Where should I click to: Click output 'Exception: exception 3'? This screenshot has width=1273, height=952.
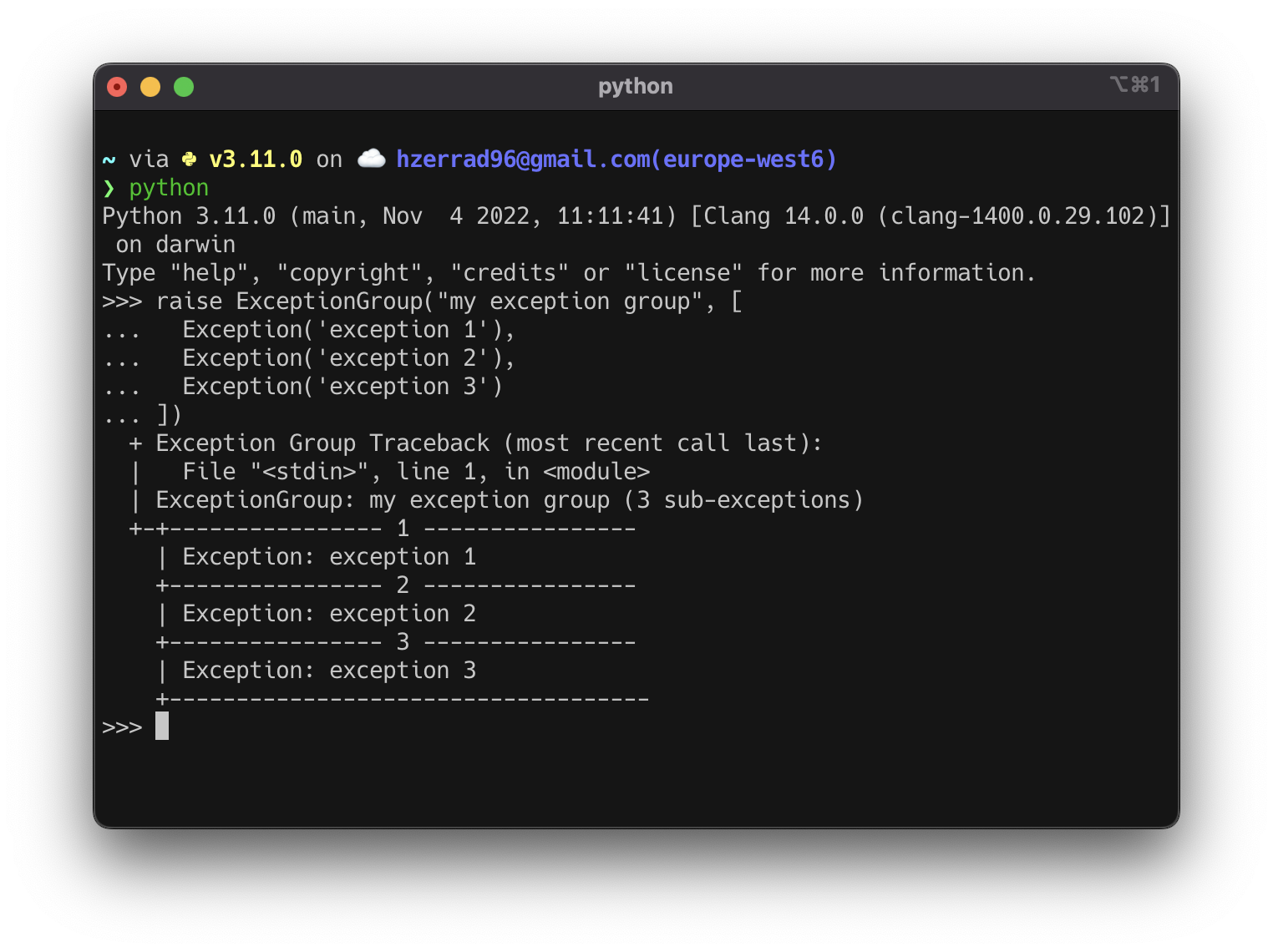click(329, 671)
